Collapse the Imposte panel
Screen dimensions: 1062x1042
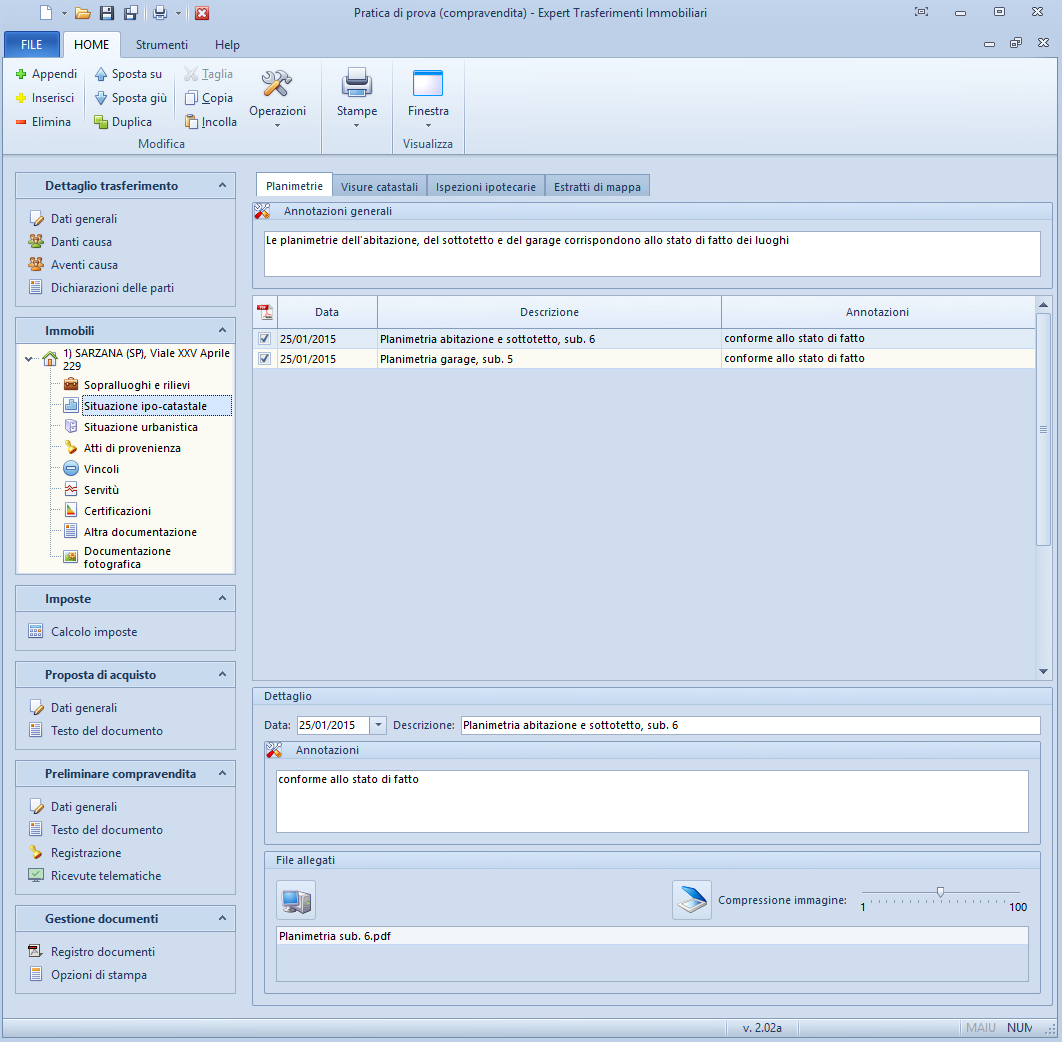[222, 598]
